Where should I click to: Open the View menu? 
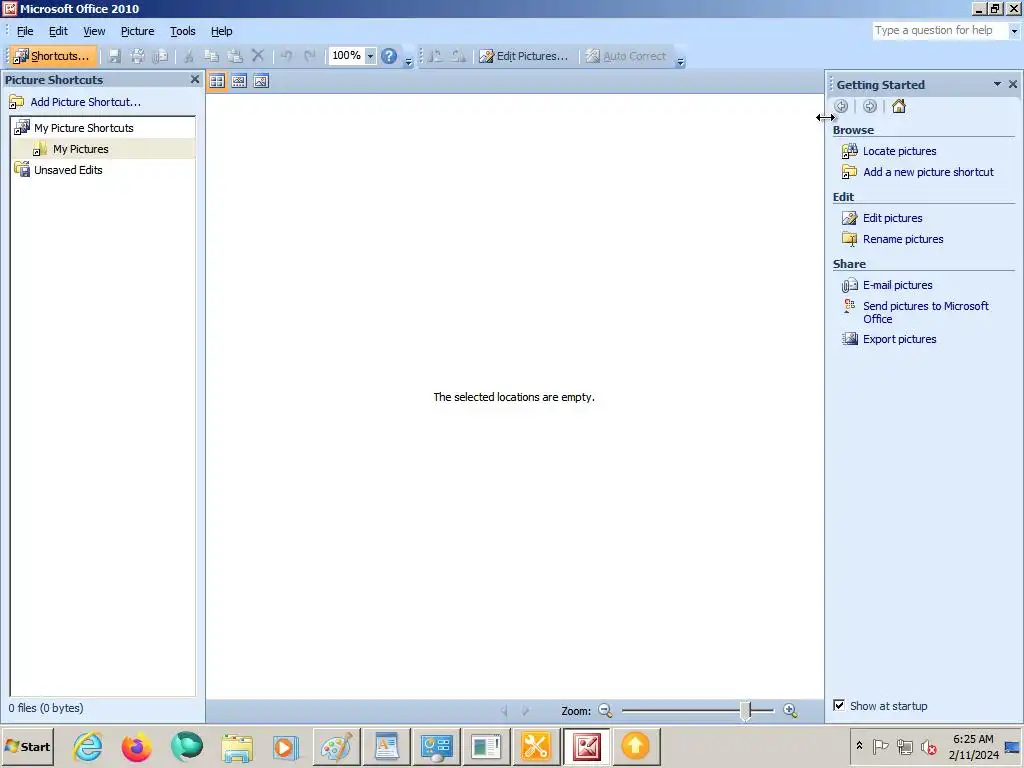click(94, 31)
